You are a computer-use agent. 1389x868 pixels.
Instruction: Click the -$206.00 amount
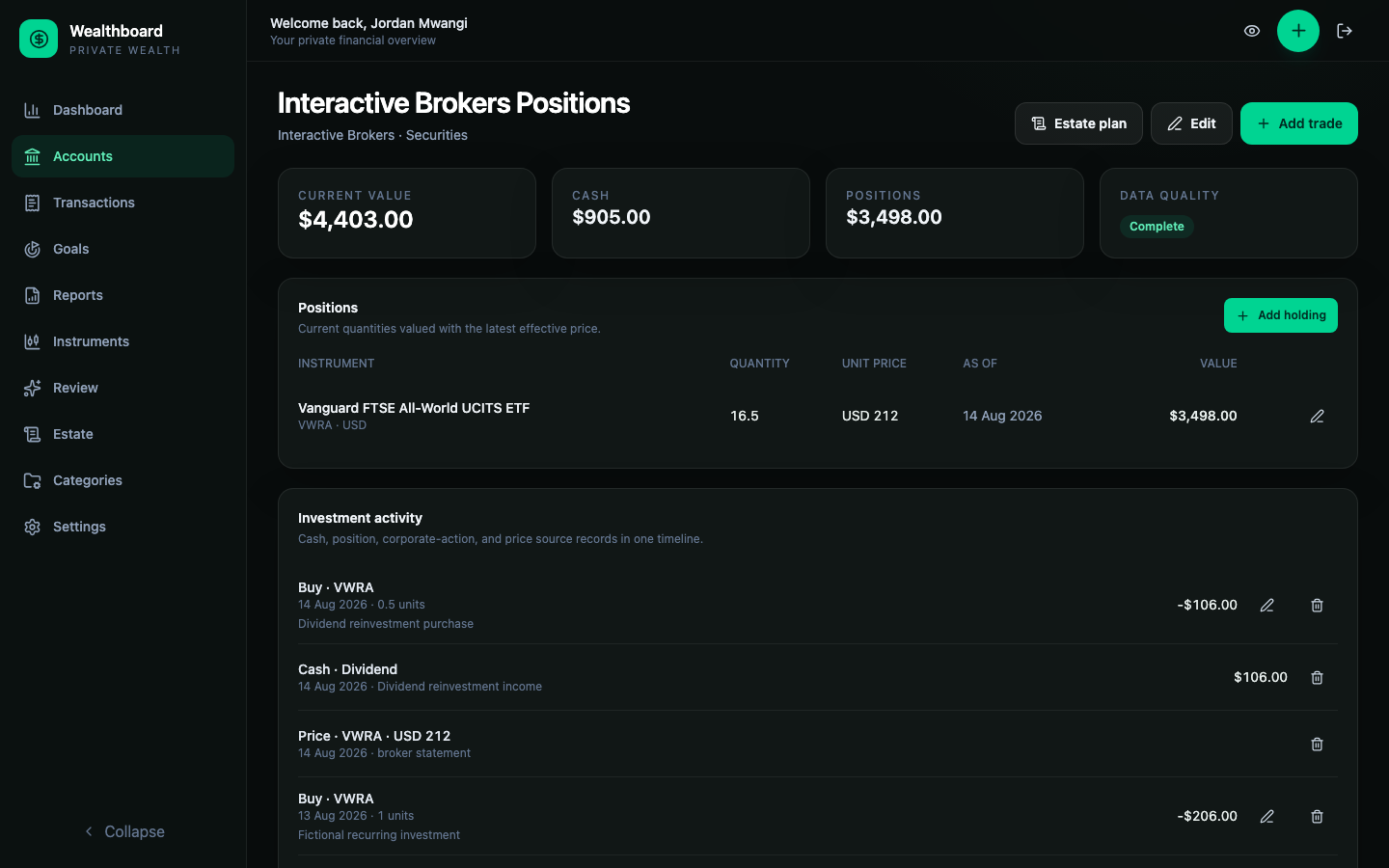(x=1207, y=816)
